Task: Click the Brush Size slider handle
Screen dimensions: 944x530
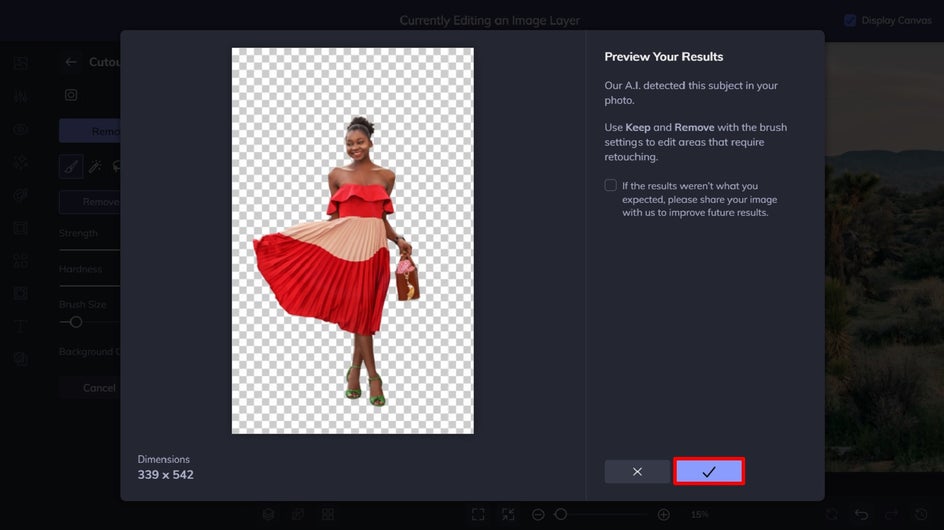Action: pos(75,322)
